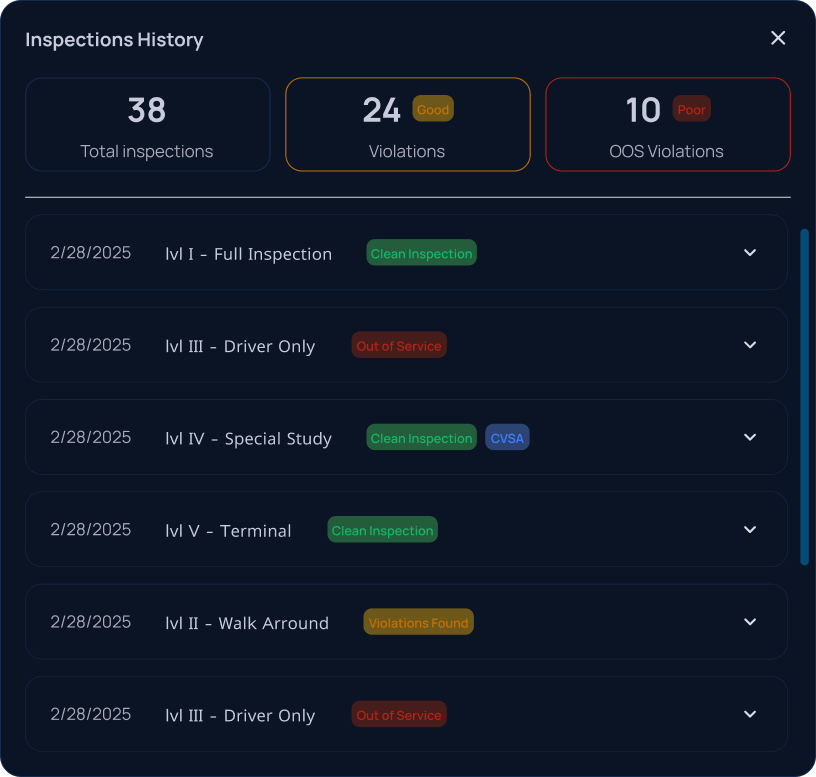Click the Out of Service badge on bottom row
The image size is (816, 777).
(399, 715)
